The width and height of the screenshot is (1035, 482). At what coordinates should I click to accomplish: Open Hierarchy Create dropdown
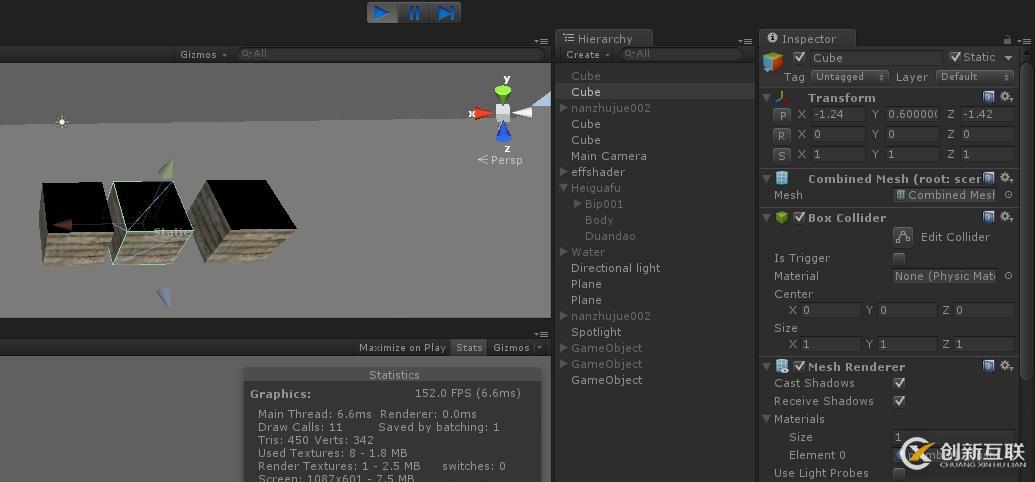(587, 55)
